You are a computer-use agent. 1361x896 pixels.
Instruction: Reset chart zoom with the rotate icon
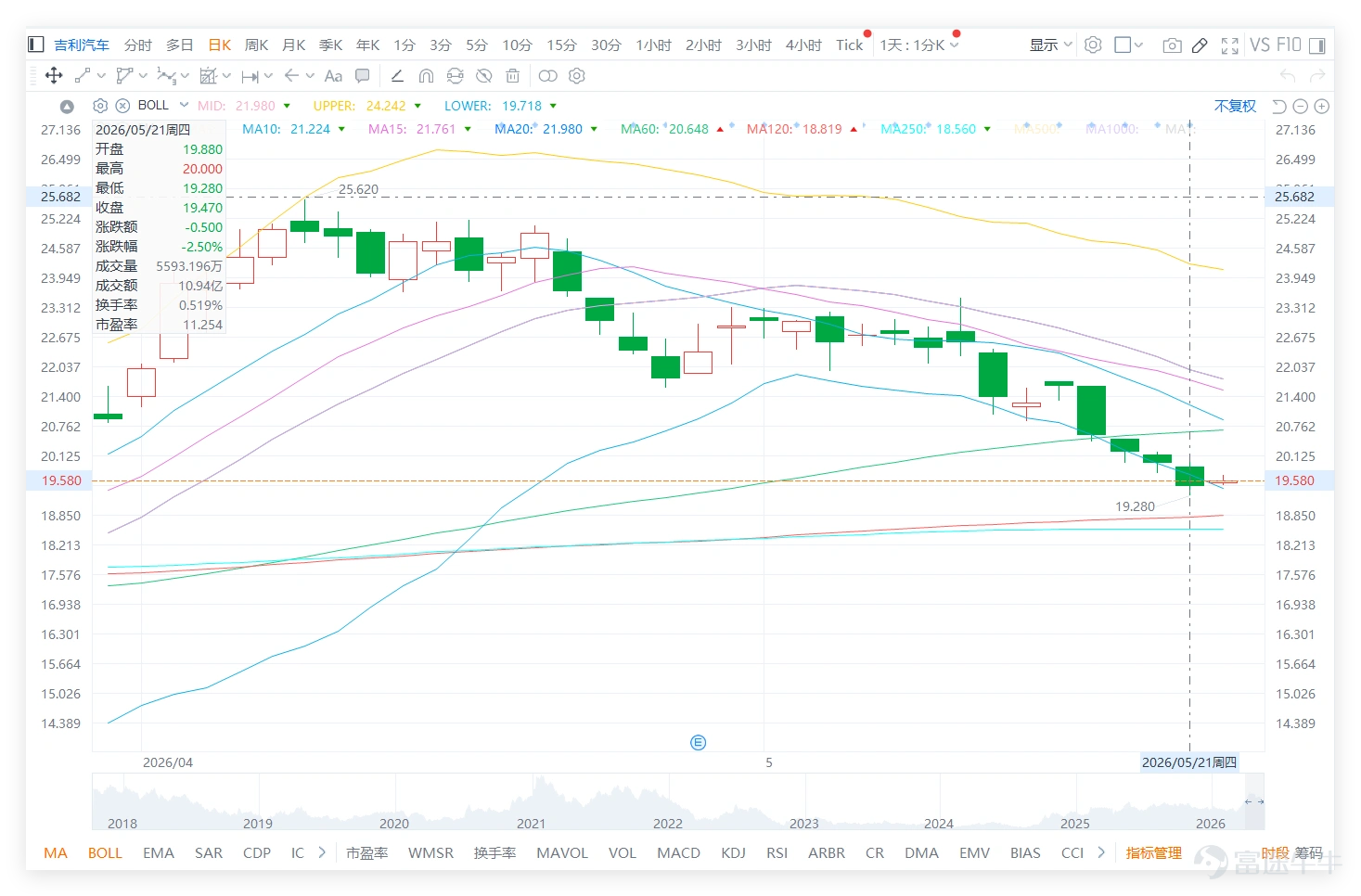[x=1279, y=106]
